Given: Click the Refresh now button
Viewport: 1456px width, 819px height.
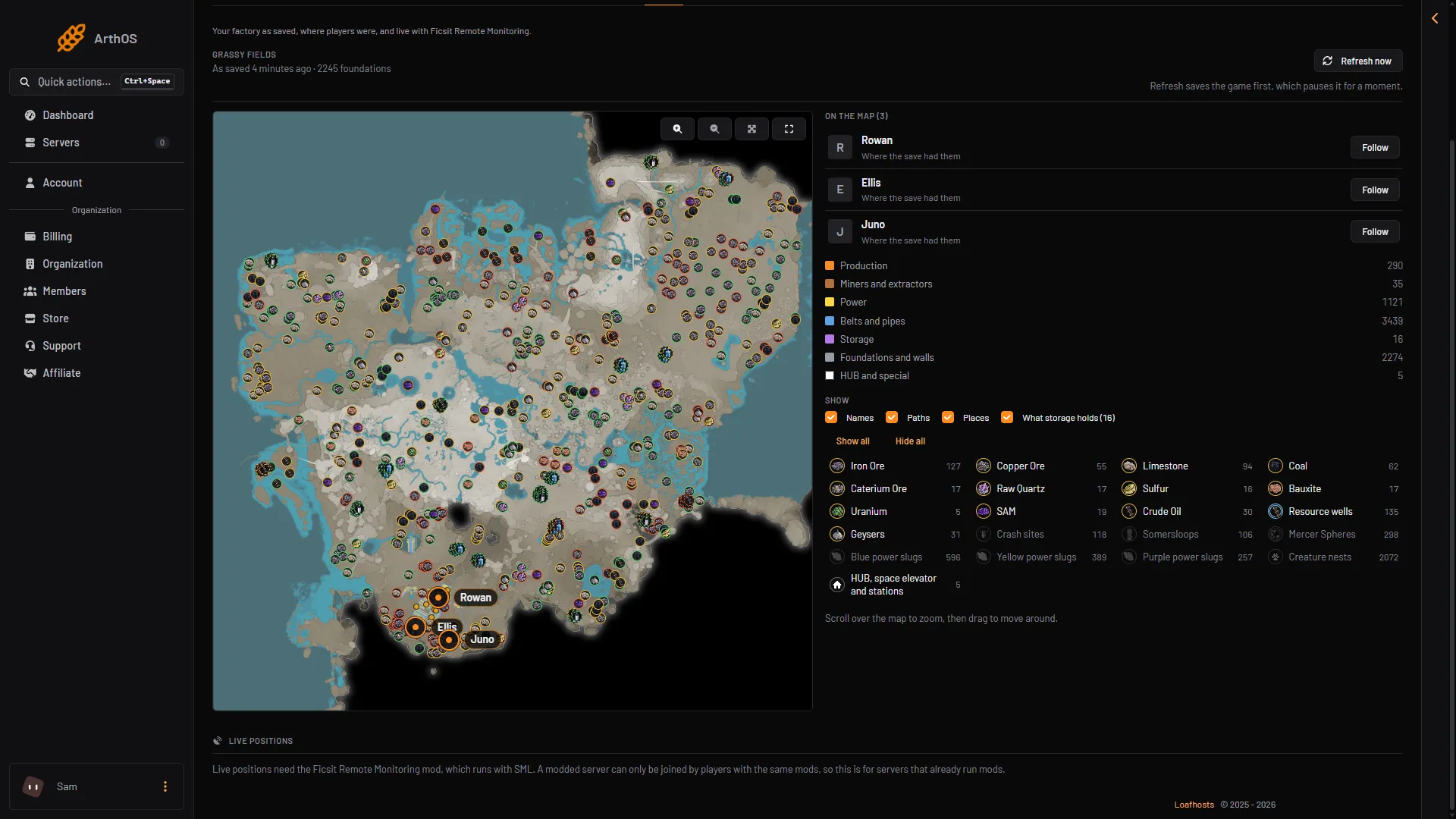Looking at the screenshot, I should click(1357, 61).
